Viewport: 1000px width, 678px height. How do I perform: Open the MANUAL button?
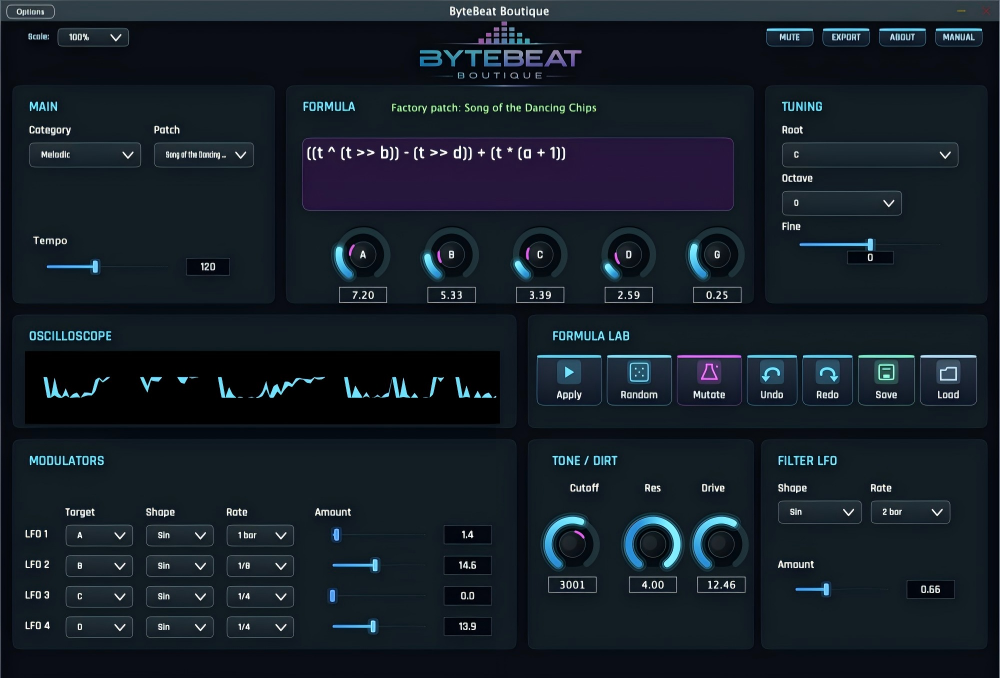[959, 37]
